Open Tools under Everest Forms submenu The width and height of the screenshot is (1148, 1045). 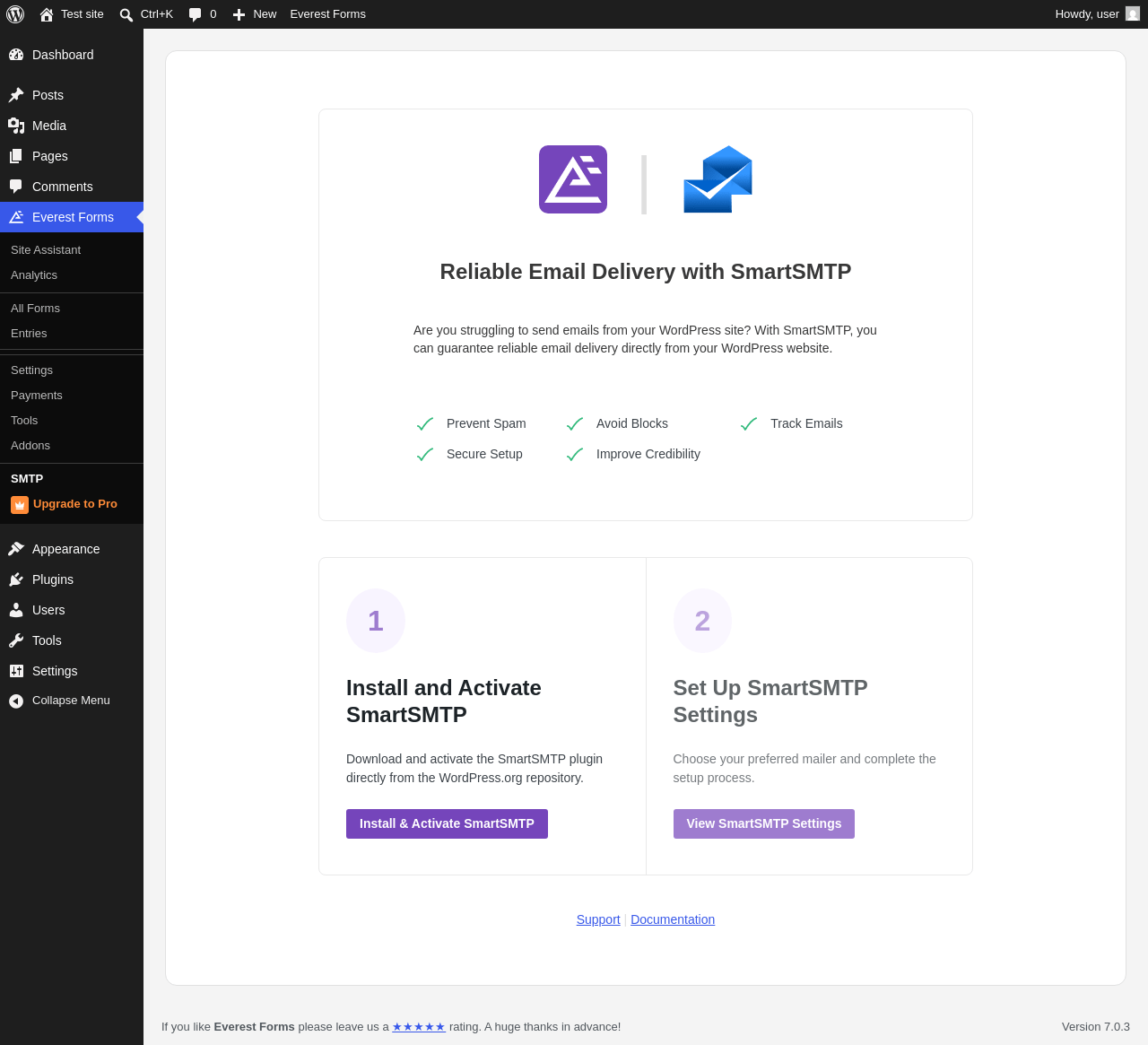click(x=24, y=421)
